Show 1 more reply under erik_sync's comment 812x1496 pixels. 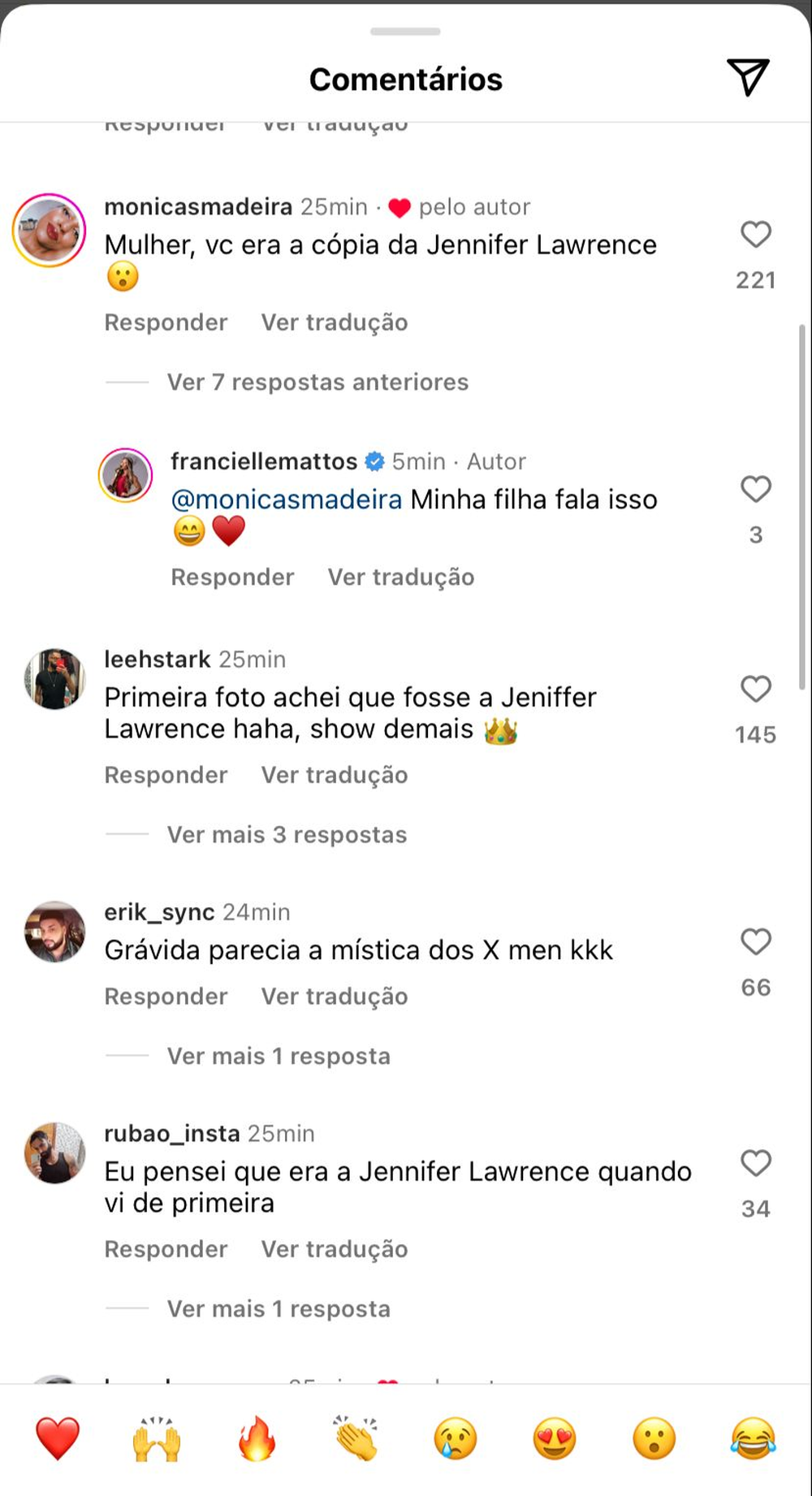click(x=278, y=1056)
